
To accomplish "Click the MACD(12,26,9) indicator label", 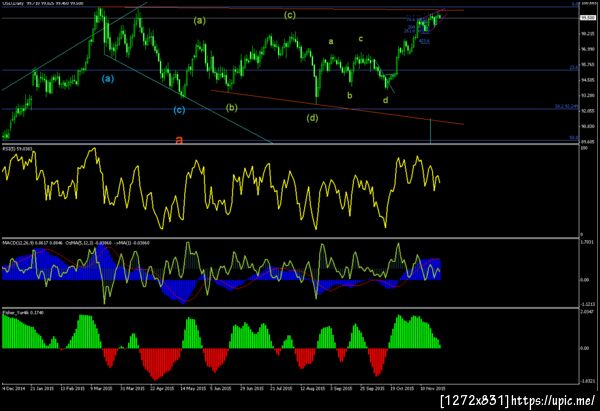I will pyautogui.click(x=33, y=243).
